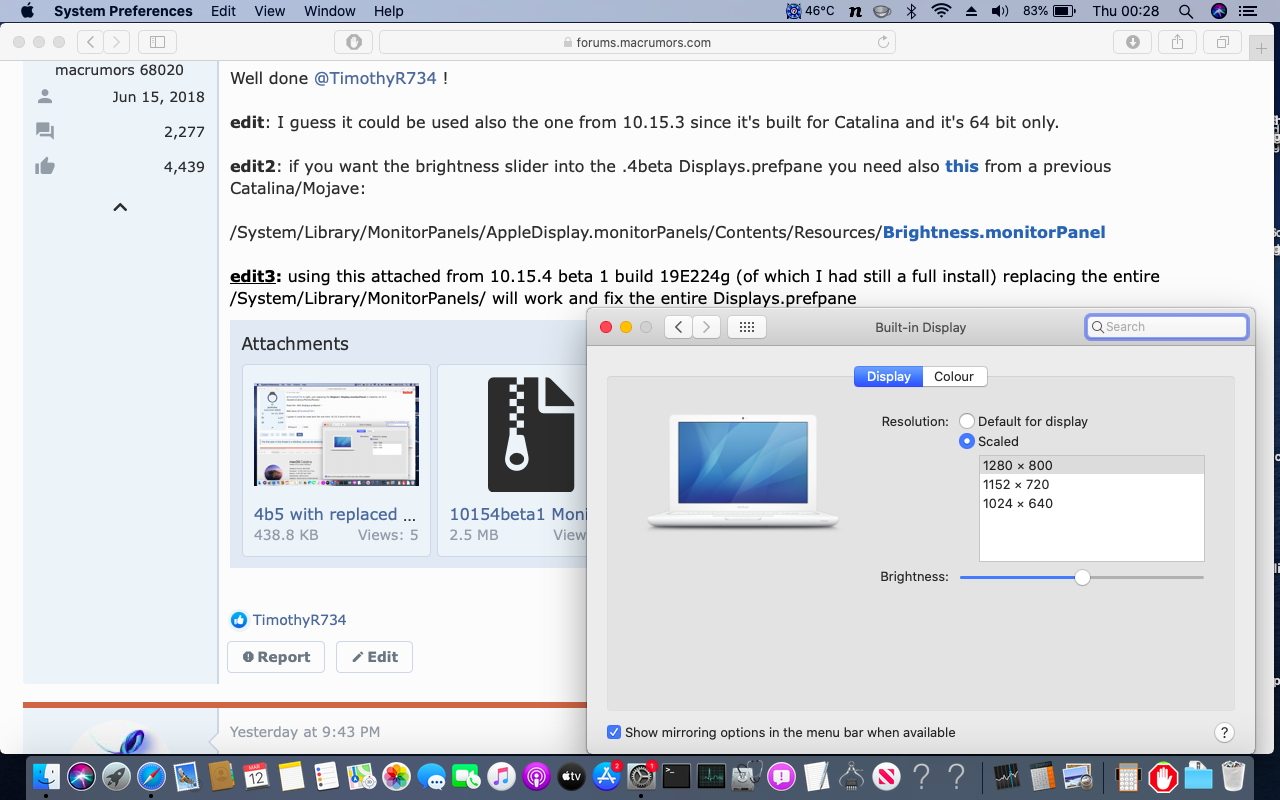Viewport: 1280px width, 800px height.
Task: Open the Apple TV app in Dock
Action: (571, 775)
